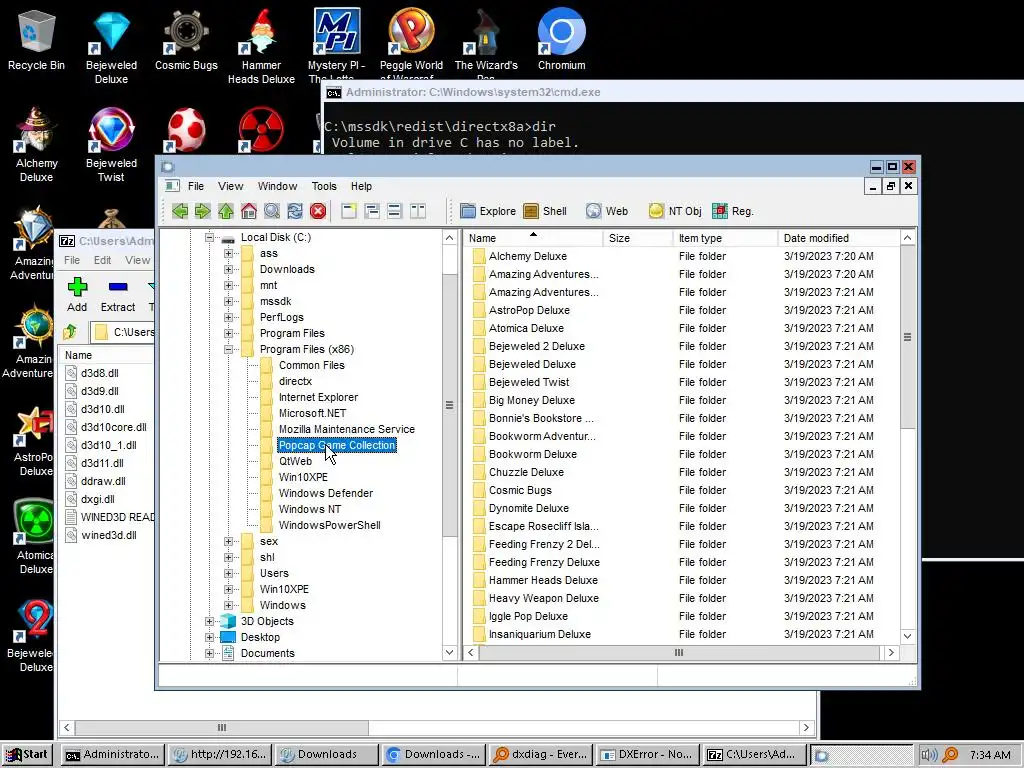Sort file list by Size column
Screen dimensions: 1024x768
point(638,238)
